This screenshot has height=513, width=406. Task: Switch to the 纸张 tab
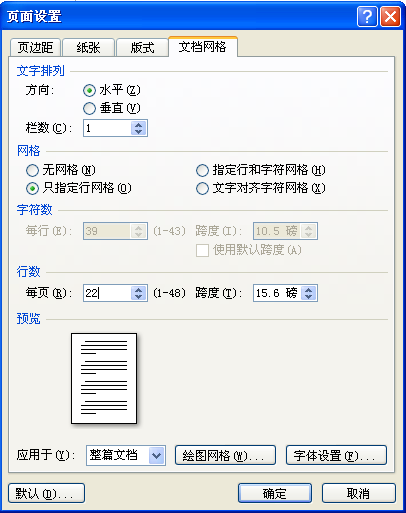coord(88,47)
